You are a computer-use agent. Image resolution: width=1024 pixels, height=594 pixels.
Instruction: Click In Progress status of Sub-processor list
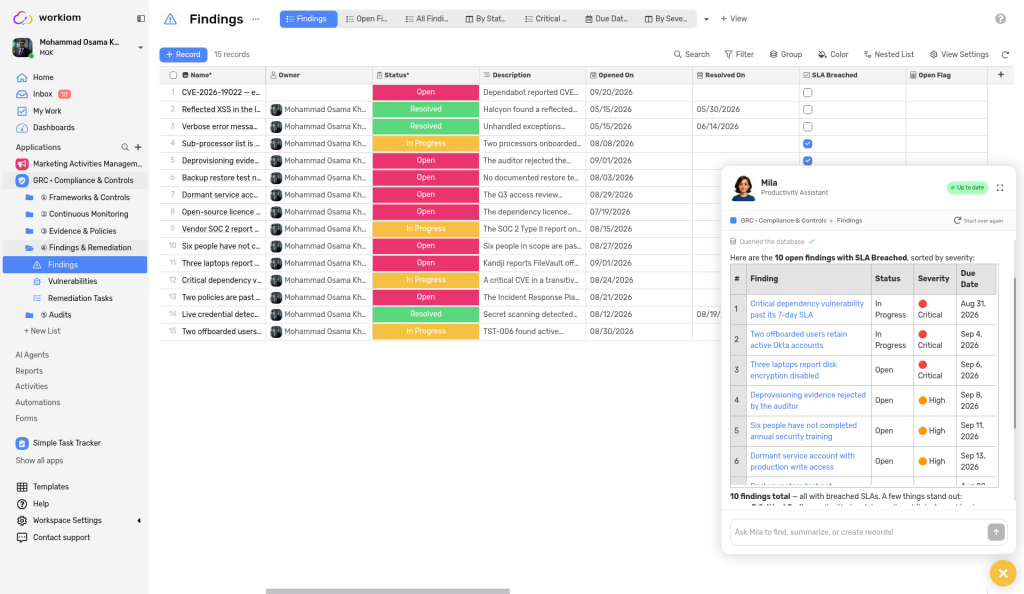pyautogui.click(x=426, y=143)
